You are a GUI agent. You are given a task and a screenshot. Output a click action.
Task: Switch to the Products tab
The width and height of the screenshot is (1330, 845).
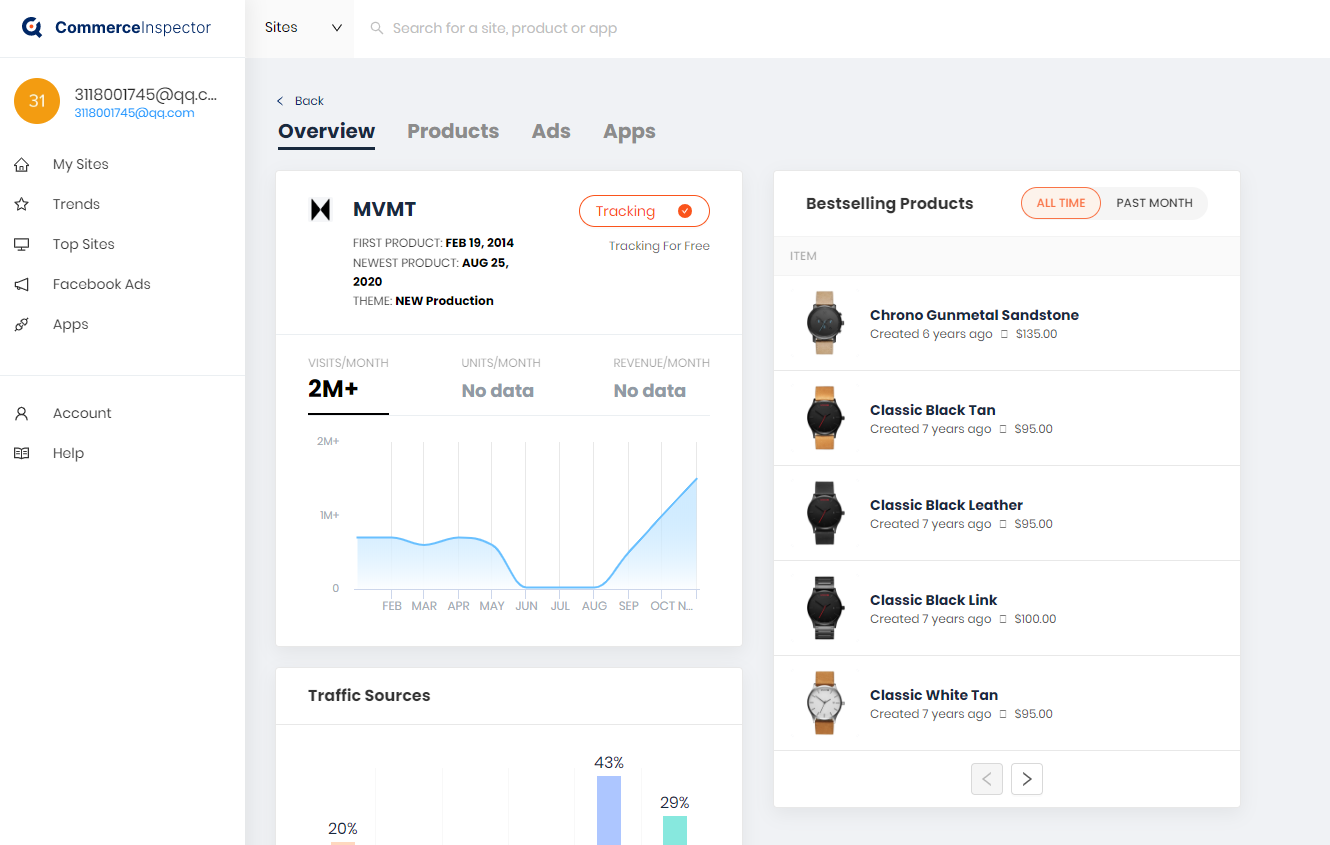tap(453, 131)
